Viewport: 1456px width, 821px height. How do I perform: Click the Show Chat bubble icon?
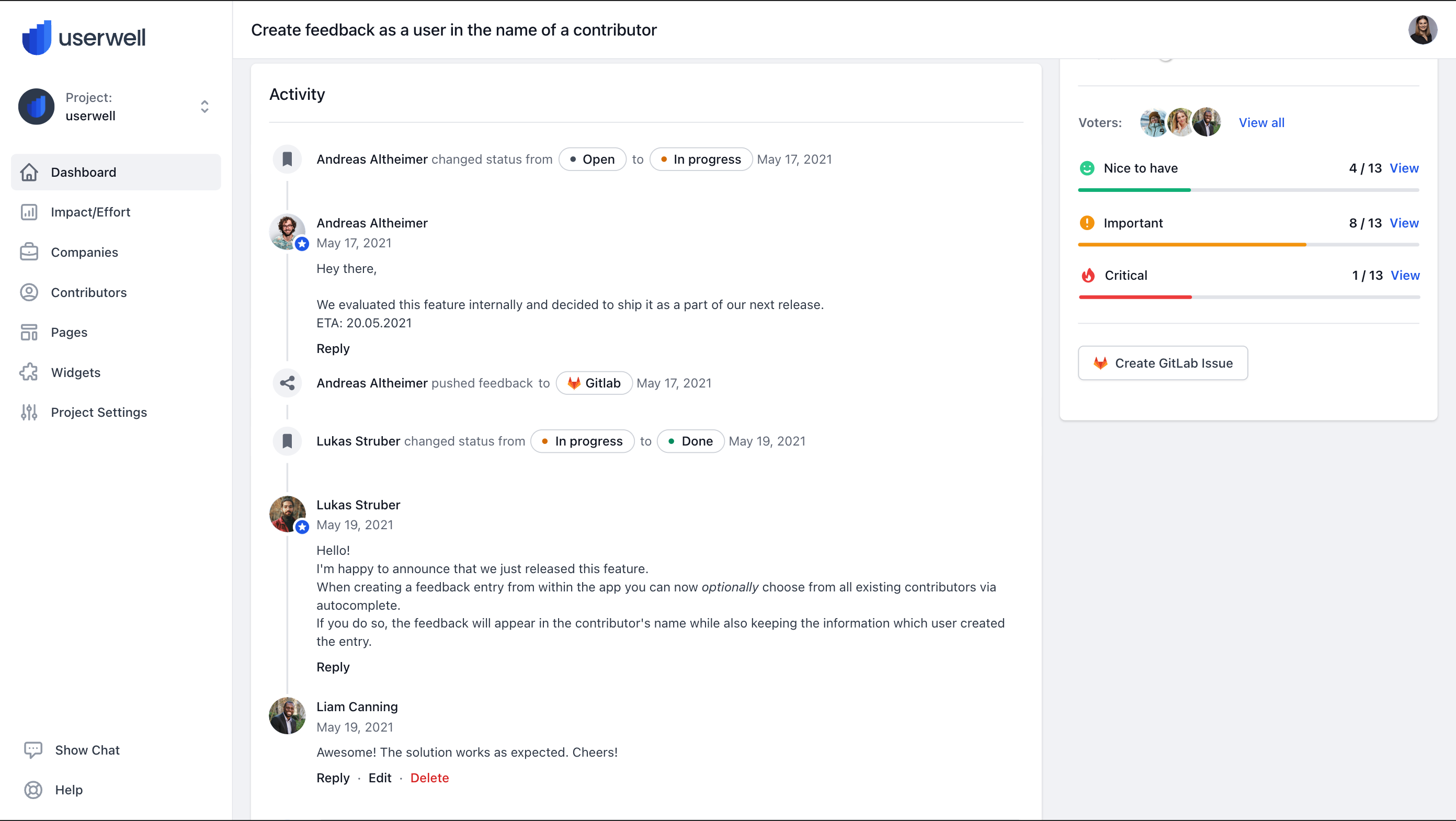click(33, 750)
